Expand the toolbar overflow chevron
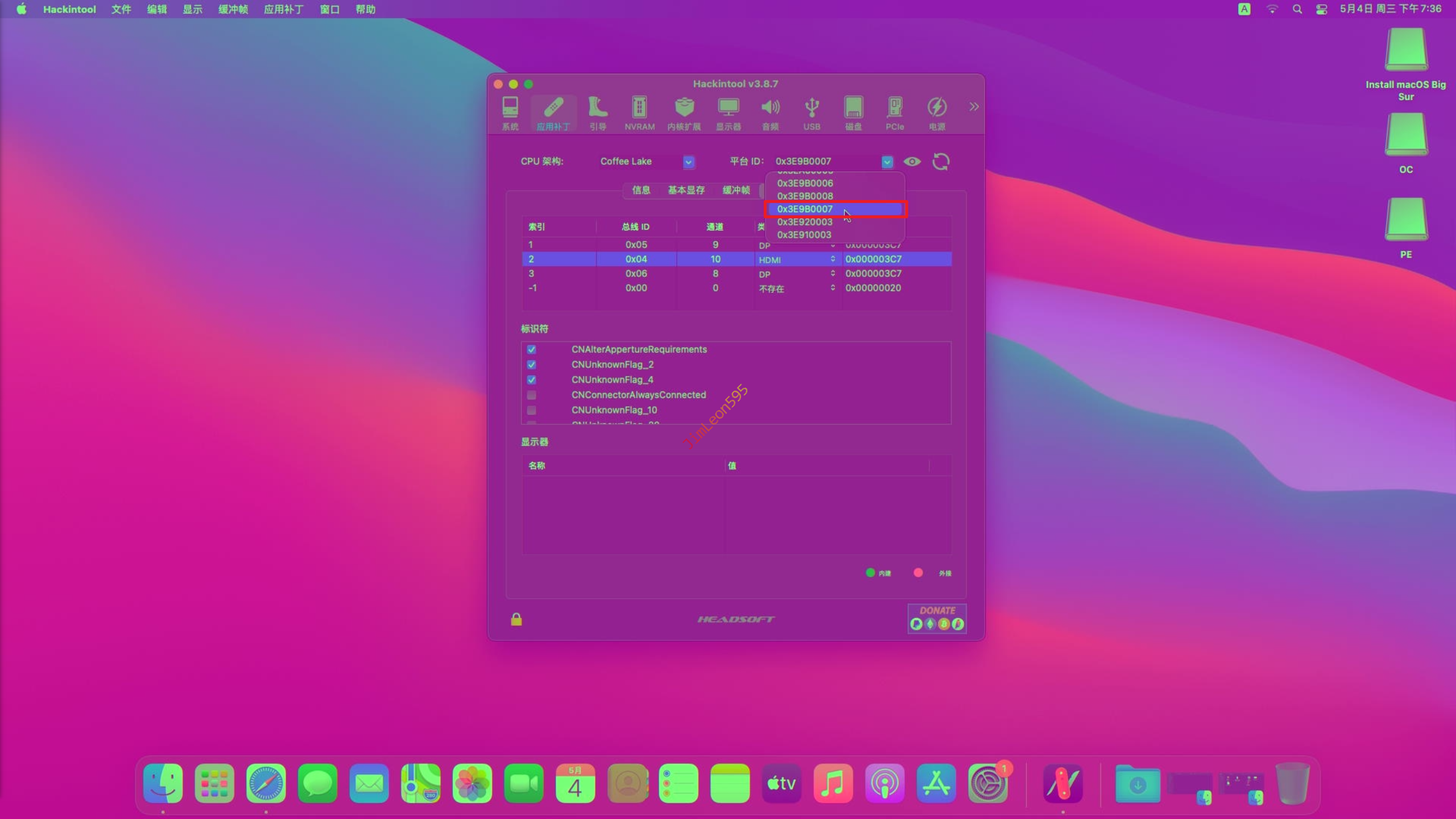This screenshot has height=819, width=1456. [x=974, y=107]
